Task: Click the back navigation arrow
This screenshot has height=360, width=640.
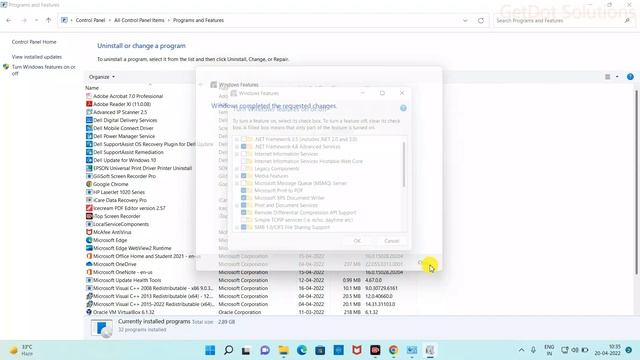Action: [9, 20]
